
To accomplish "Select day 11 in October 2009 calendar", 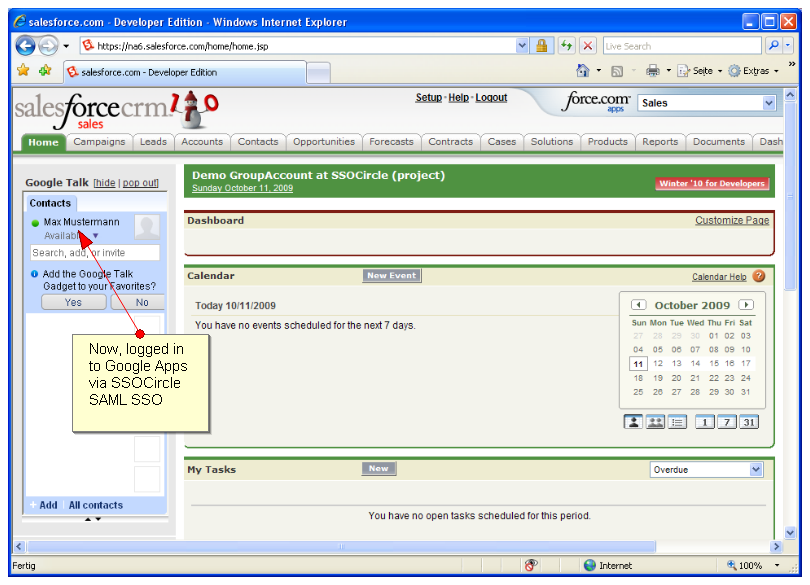I will [x=638, y=364].
